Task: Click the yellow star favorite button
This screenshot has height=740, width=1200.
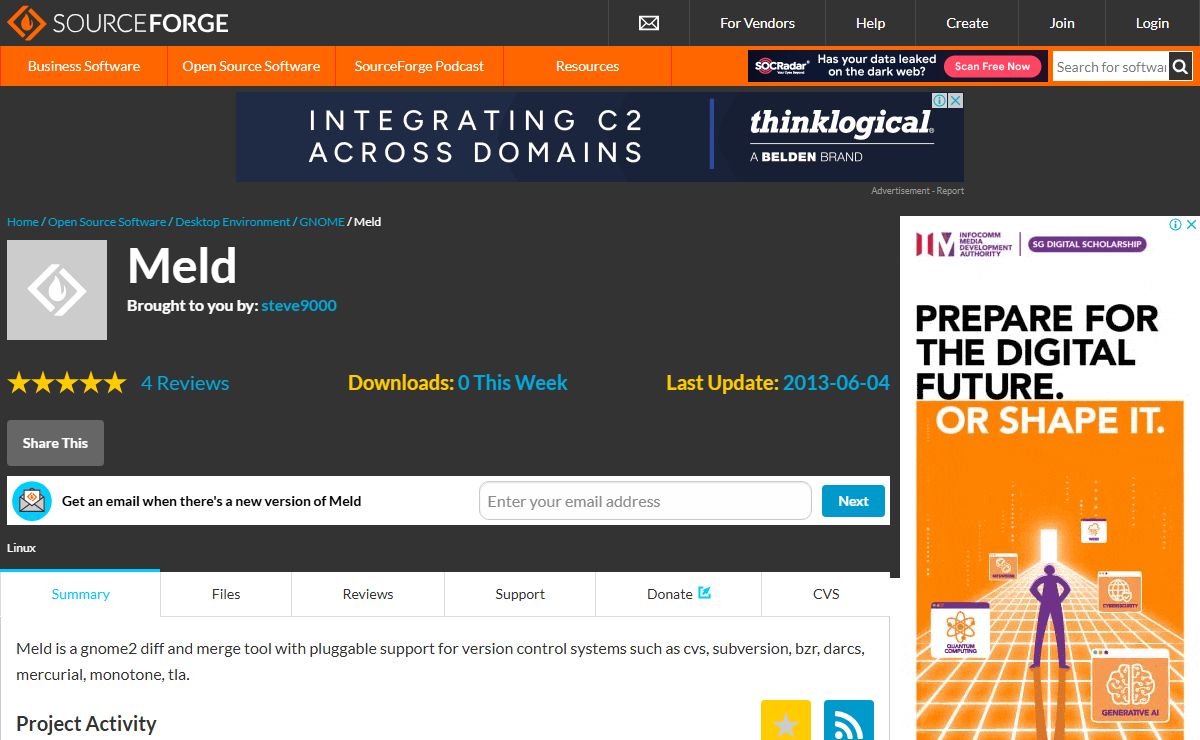Action: pyautogui.click(x=786, y=722)
